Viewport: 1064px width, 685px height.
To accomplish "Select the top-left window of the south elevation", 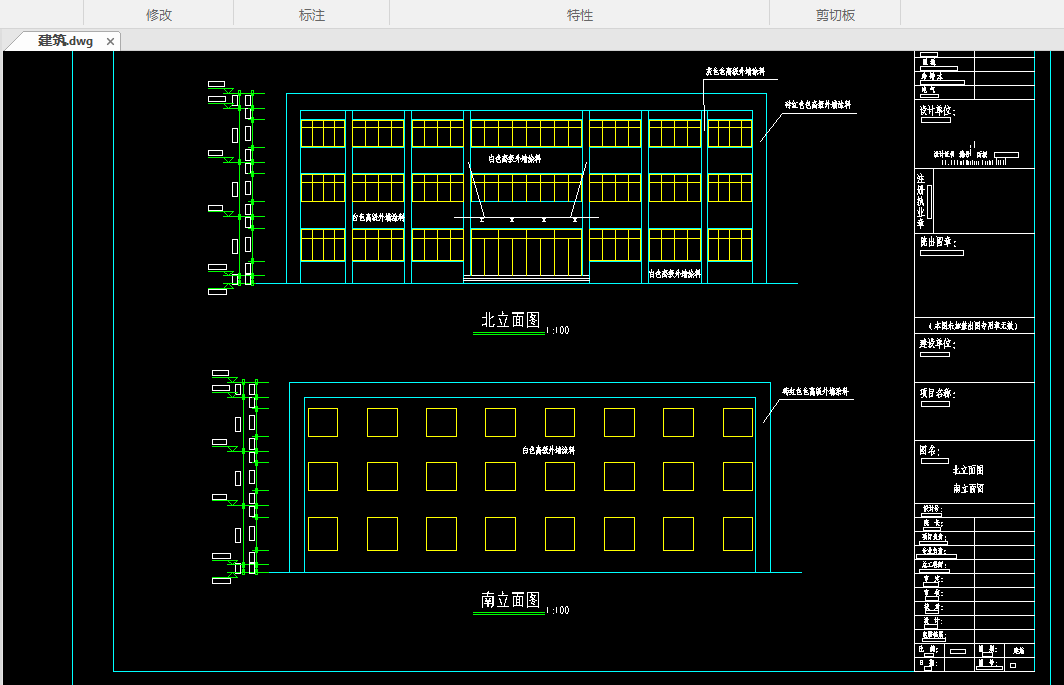I will pyautogui.click(x=323, y=422).
